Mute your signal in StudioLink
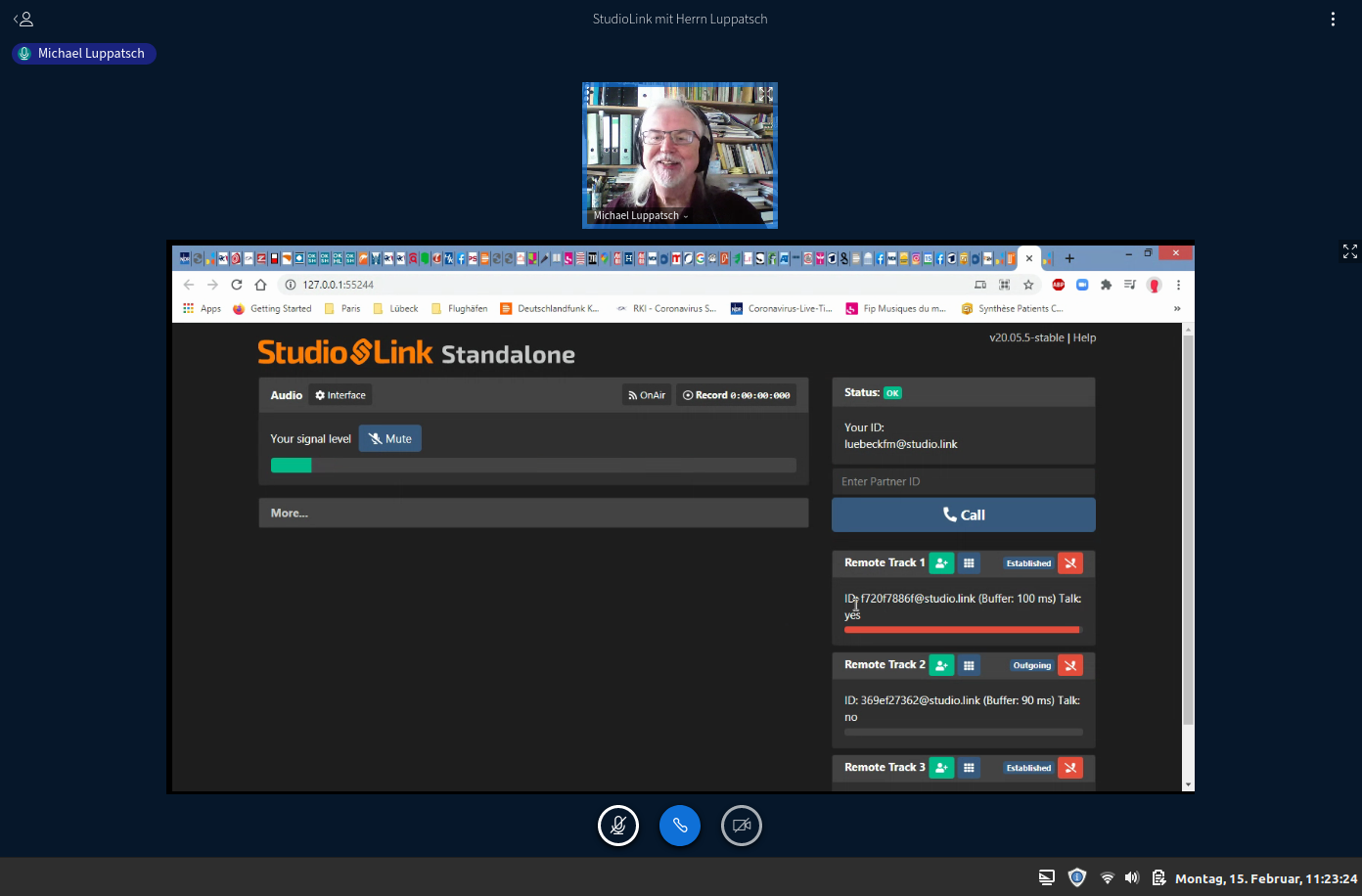The height and width of the screenshot is (896, 1362). pos(390,439)
